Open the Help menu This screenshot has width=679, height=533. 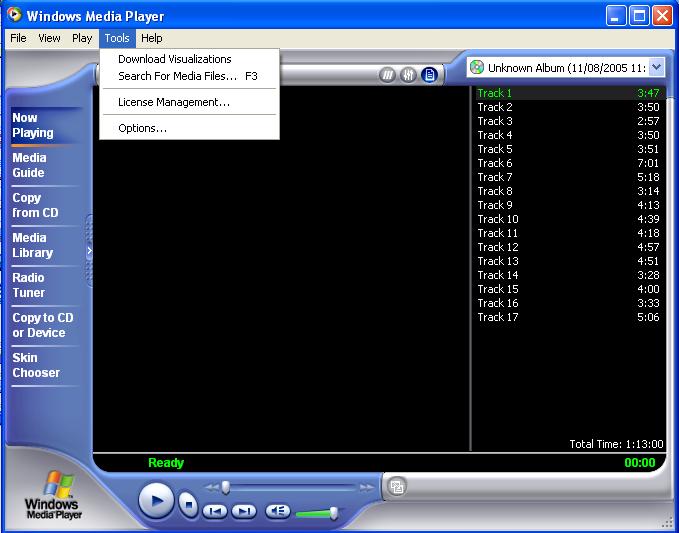click(152, 38)
